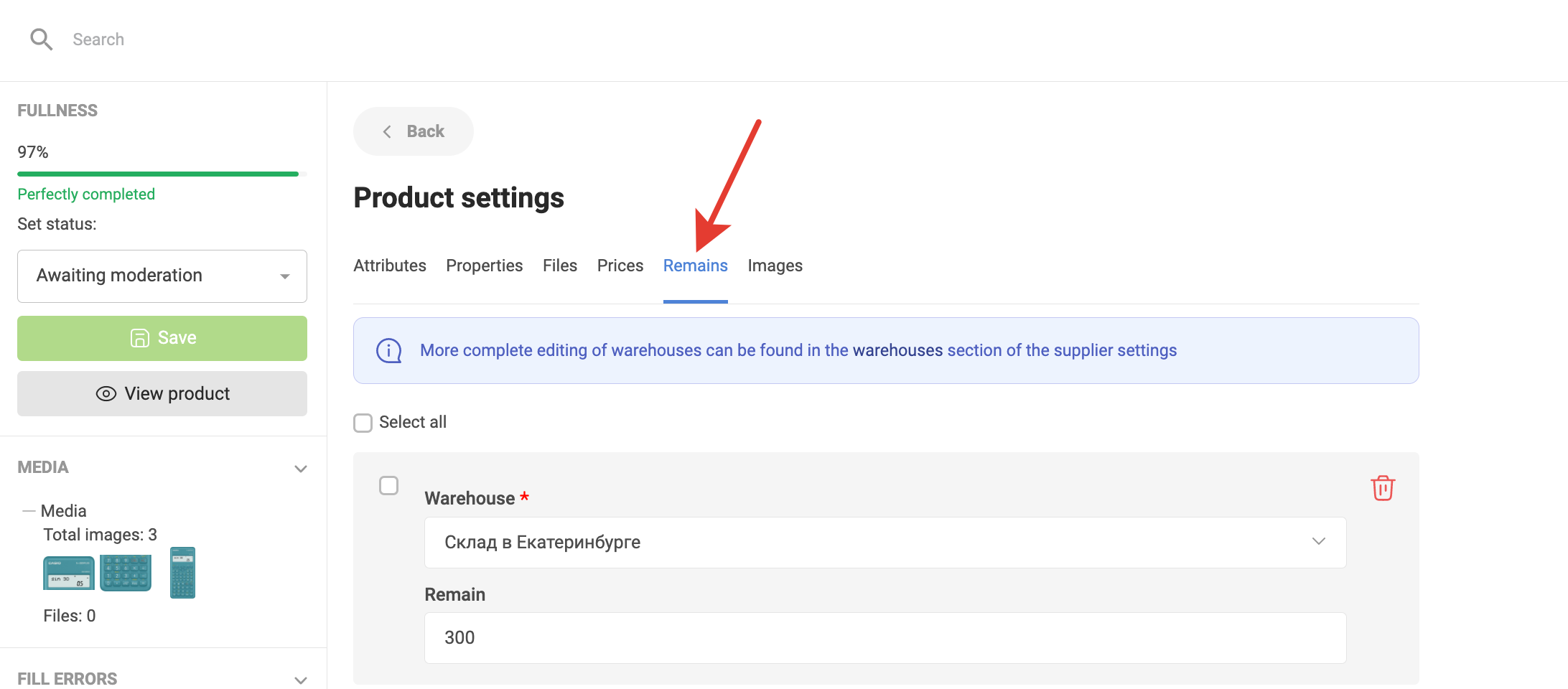Click the info icon in the warehouse notice

pyautogui.click(x=389, y=351)
